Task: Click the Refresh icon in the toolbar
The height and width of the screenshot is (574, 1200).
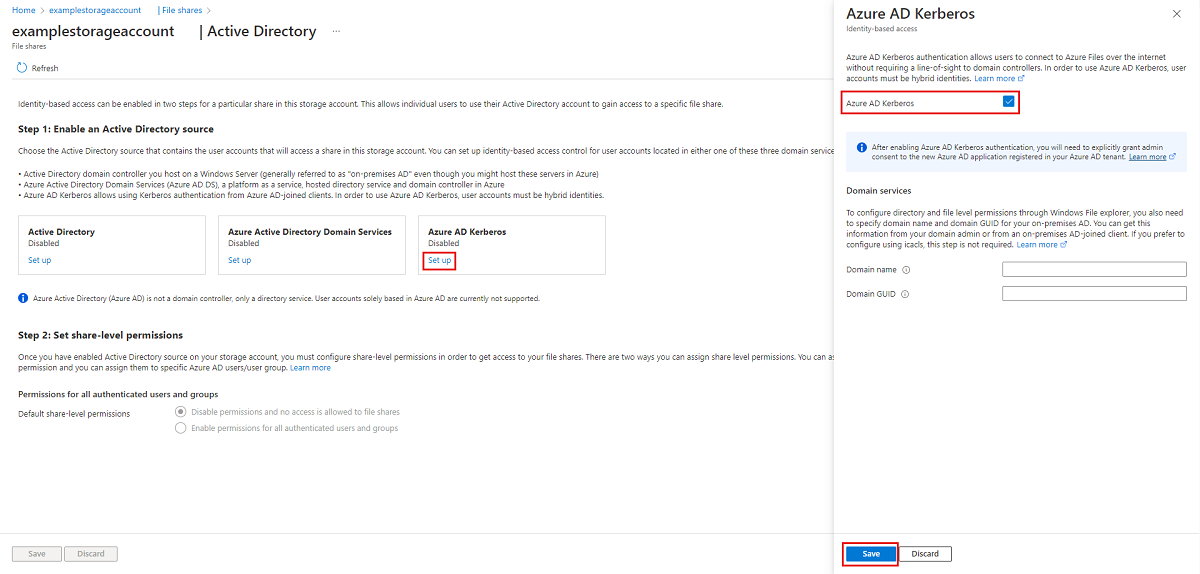Action: pyautogui.click(x=22, y=68)
